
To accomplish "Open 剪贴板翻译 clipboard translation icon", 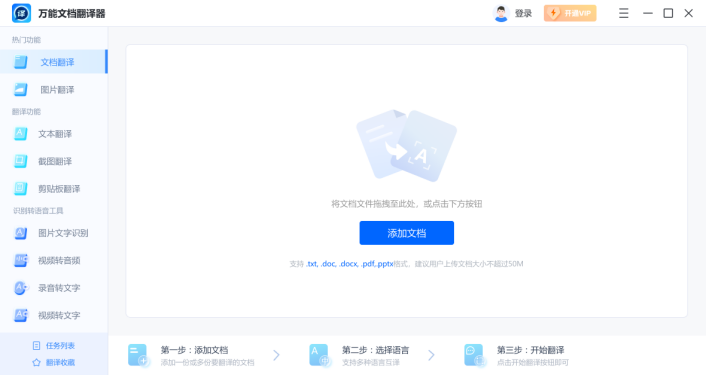I will [x=21, y=189].
